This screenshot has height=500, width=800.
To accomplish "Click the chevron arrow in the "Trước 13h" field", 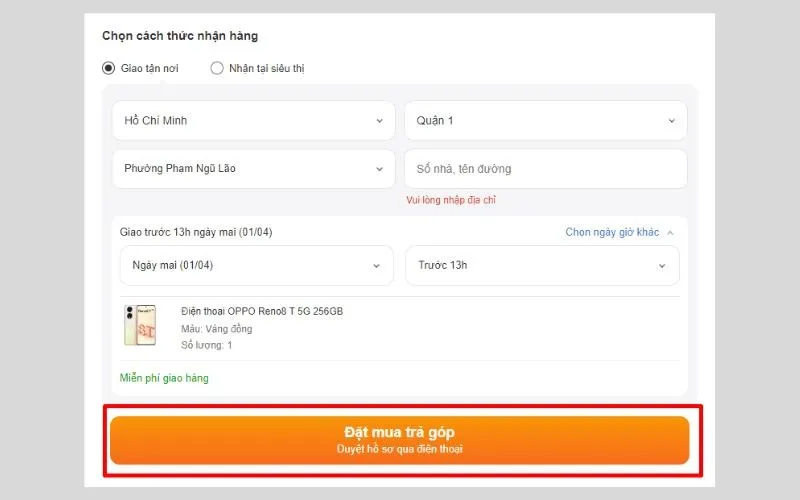I will [x=662, y=266].
